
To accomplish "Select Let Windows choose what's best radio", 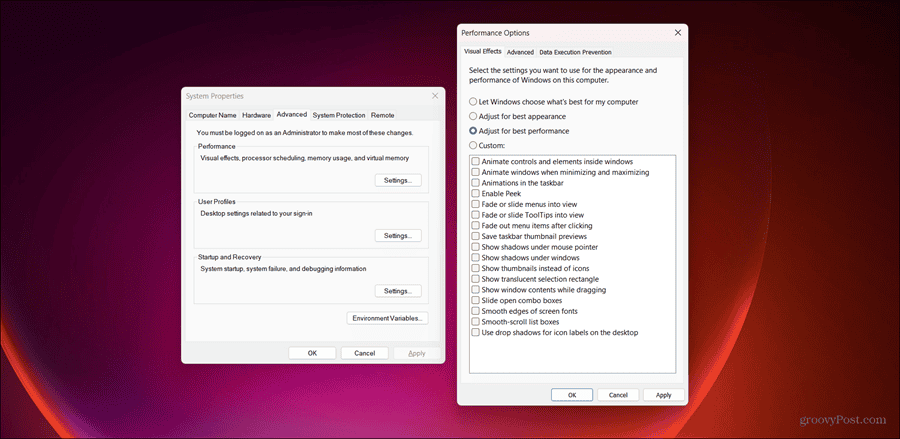I will click(x=473, y=102).
